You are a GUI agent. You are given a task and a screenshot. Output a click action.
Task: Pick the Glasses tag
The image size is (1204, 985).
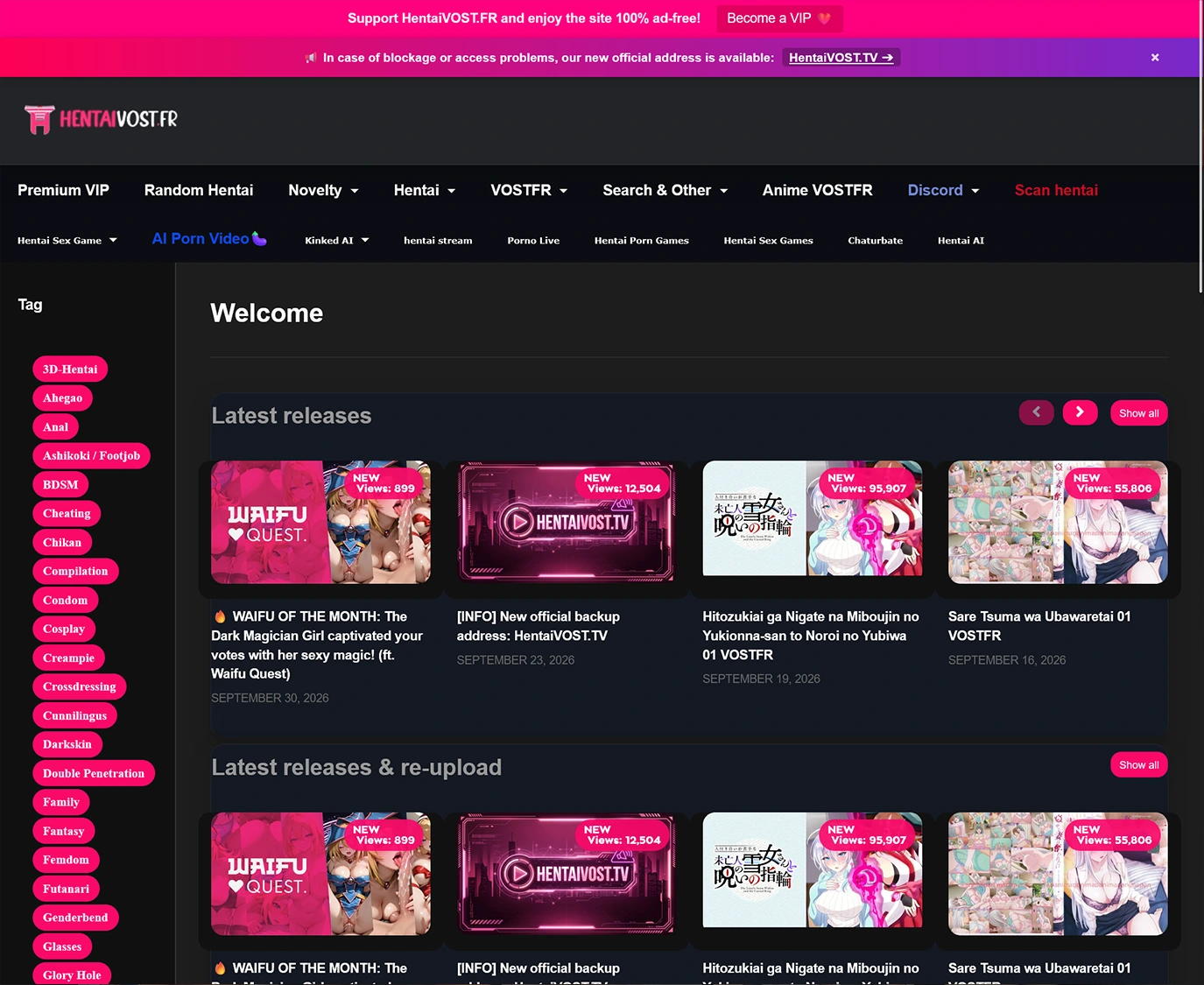pyautogui.click(x=62, y=947)
